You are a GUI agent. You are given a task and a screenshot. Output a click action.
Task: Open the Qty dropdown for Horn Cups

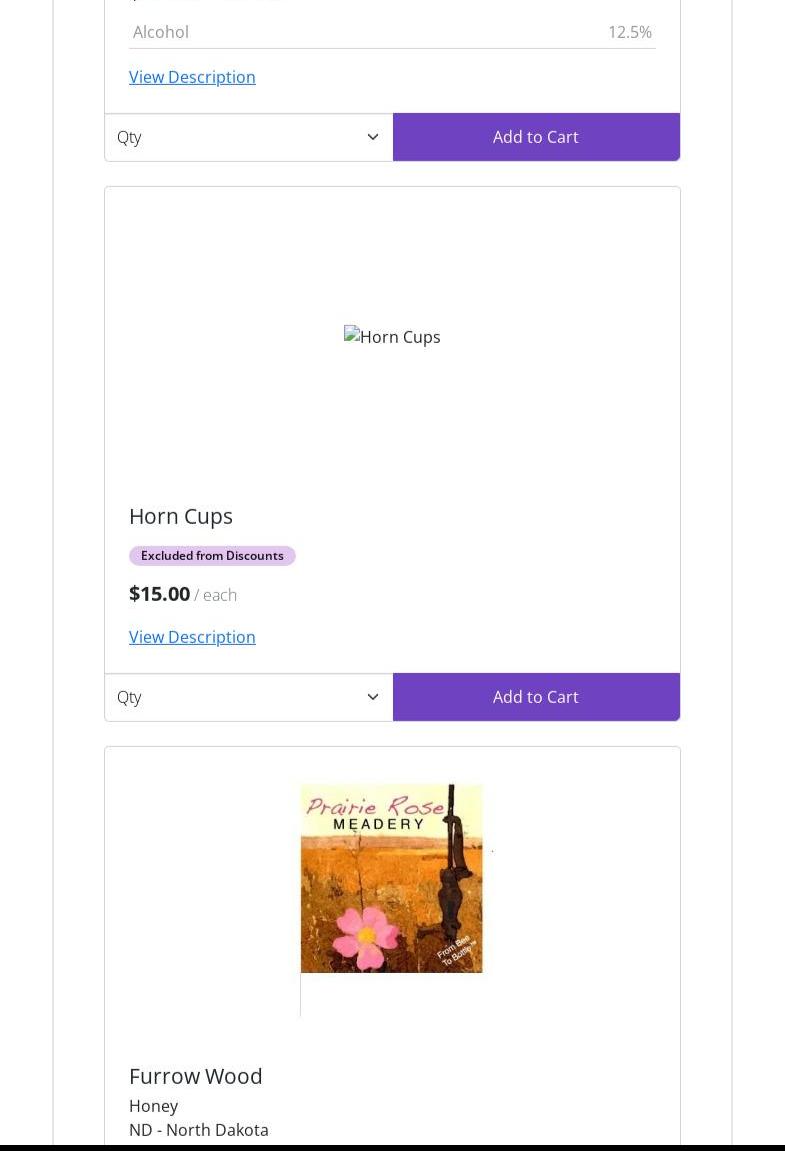[249, 697]
